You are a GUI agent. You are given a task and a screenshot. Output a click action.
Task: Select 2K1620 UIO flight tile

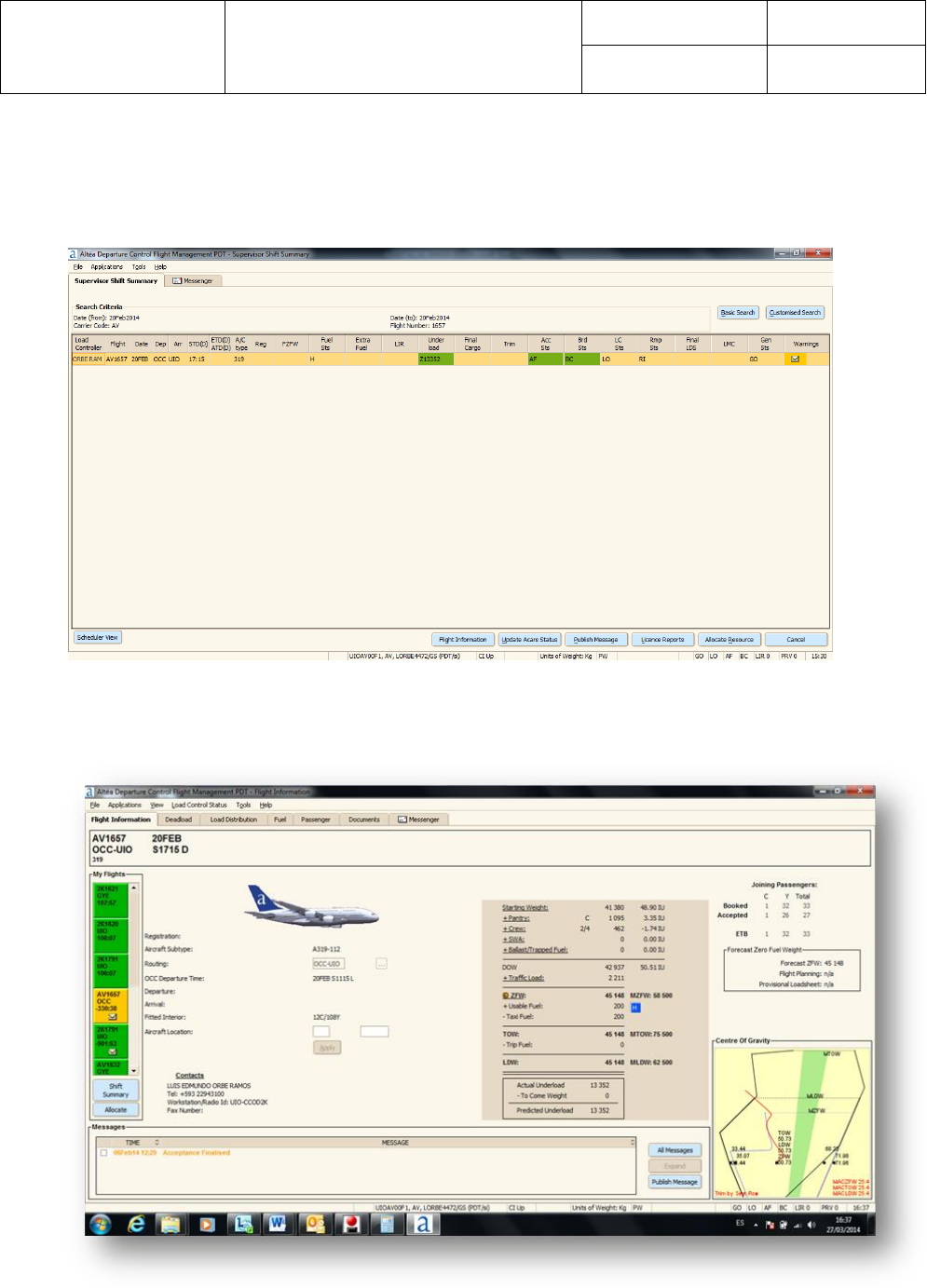click(x=111, y=934)
